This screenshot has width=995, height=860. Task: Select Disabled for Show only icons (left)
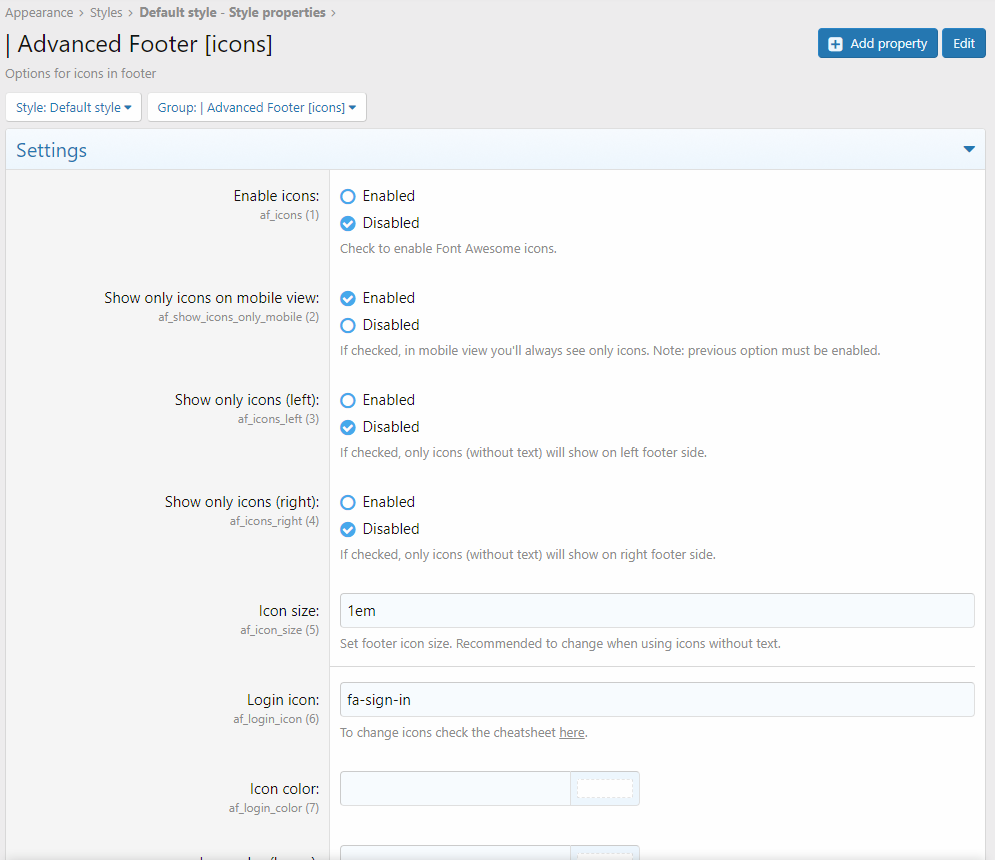click(x=348, y=428)
